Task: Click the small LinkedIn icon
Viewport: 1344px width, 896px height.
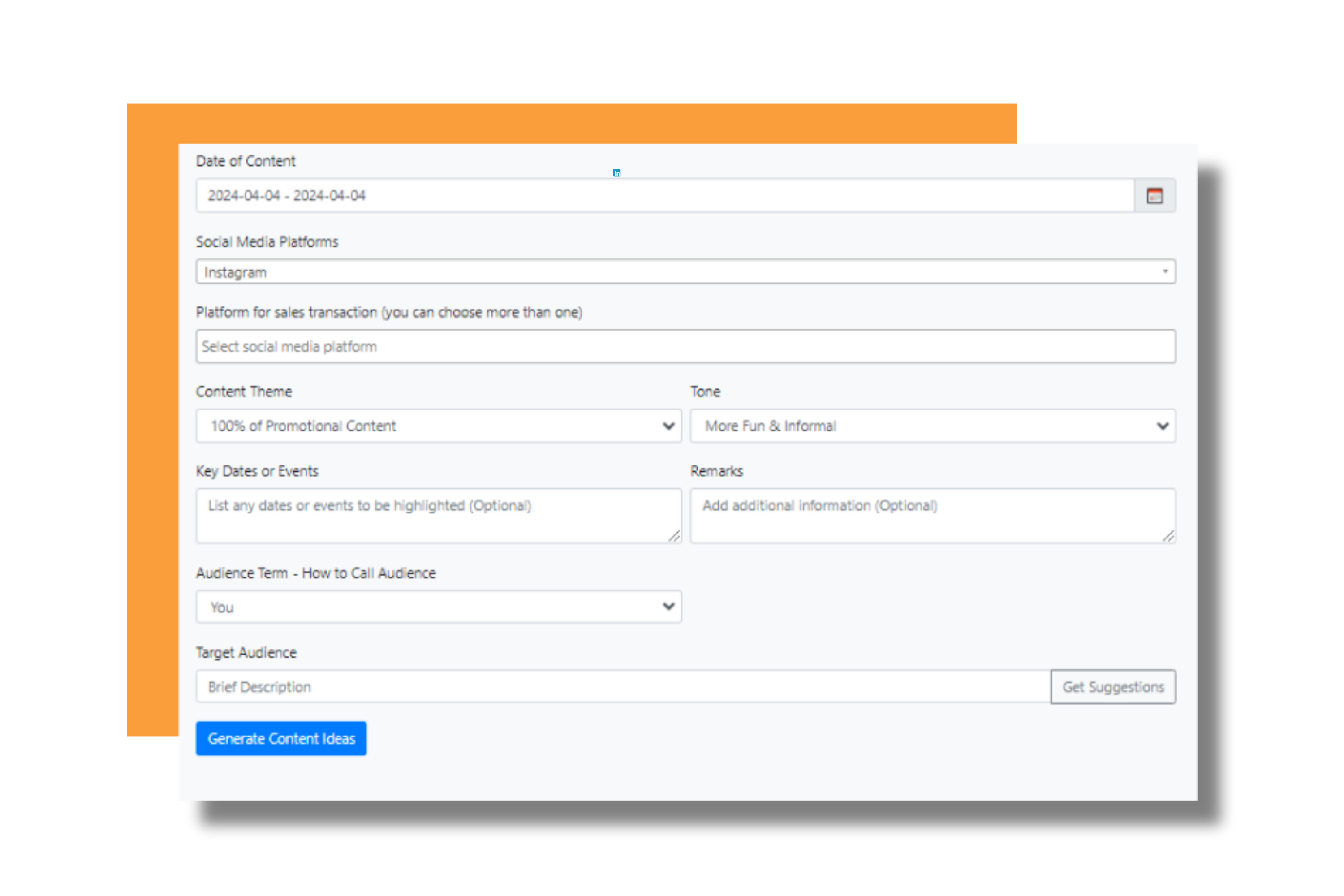Action: click(616, 172)
